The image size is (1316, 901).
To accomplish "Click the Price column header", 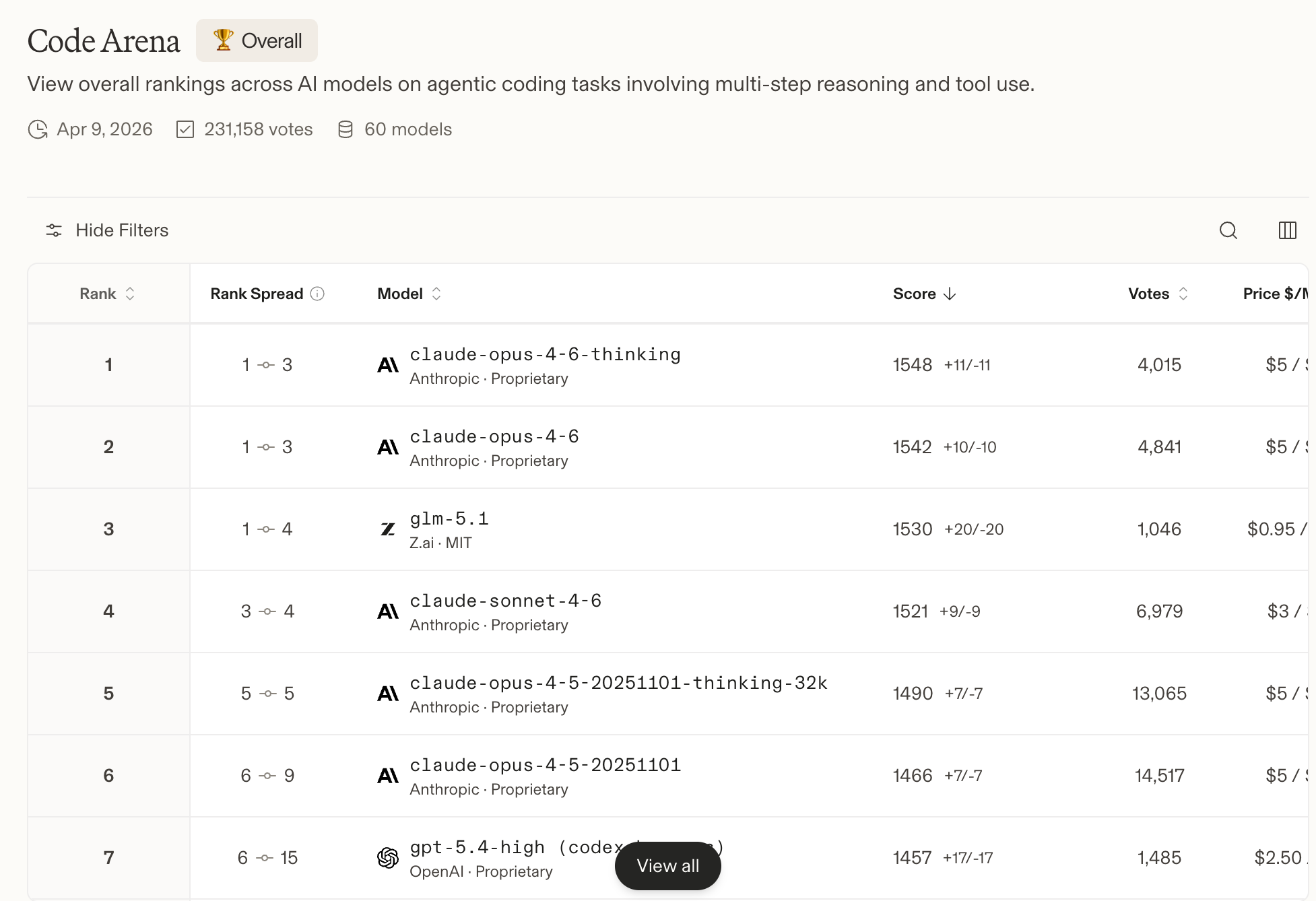I will point(1276,294).
